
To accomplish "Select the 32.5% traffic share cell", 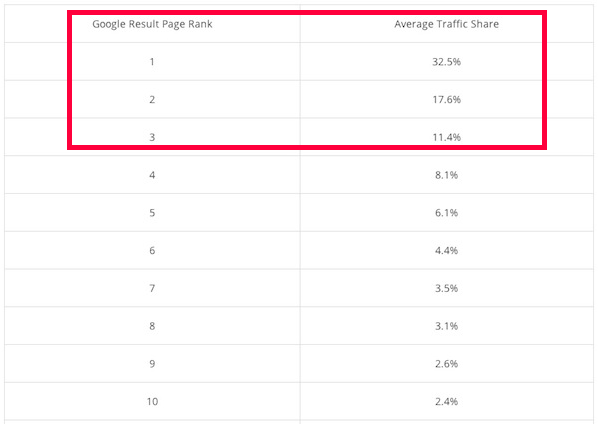I will (447, 61).
